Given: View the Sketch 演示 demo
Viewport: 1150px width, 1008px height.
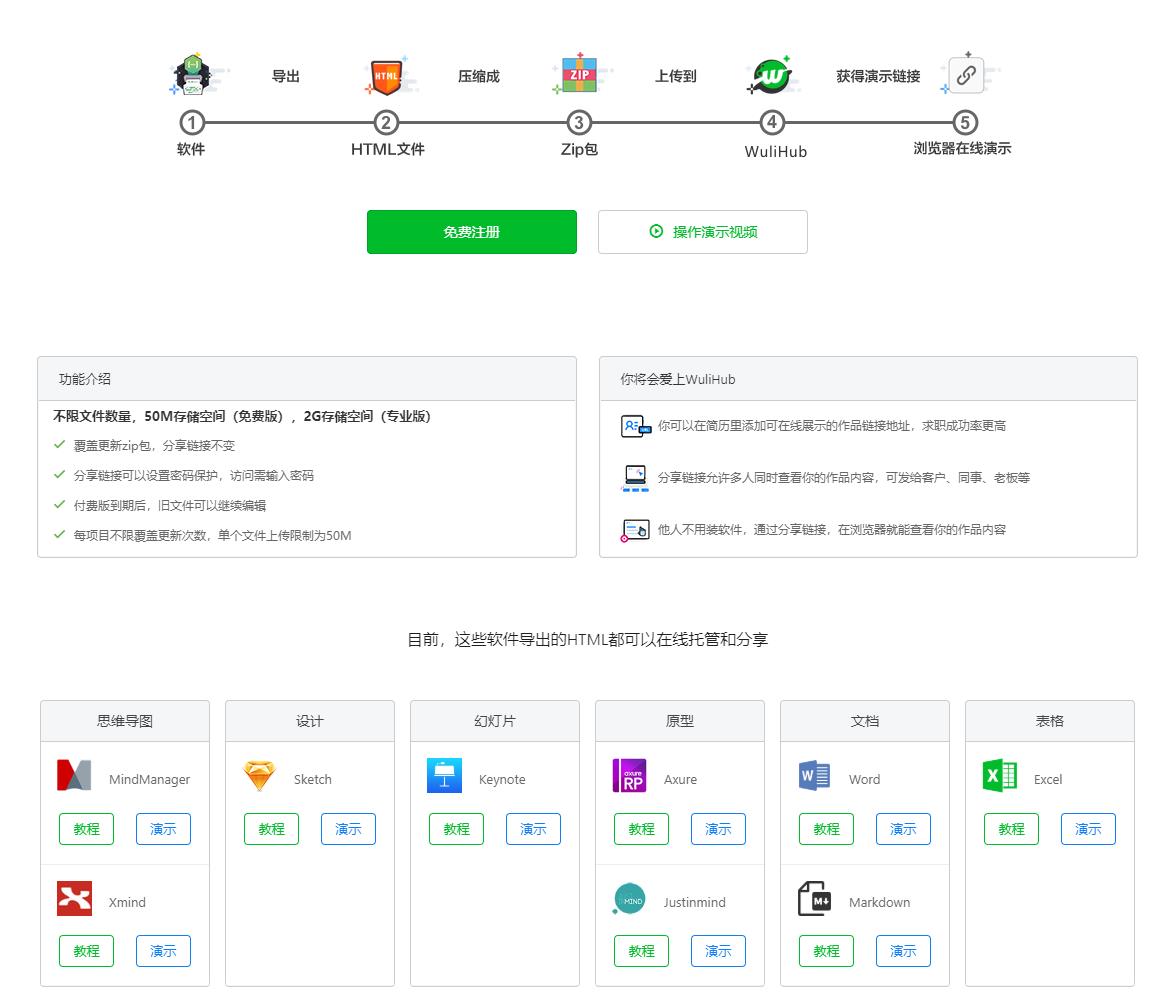Looking at the screenshot, I should click(x=348, y=829).
